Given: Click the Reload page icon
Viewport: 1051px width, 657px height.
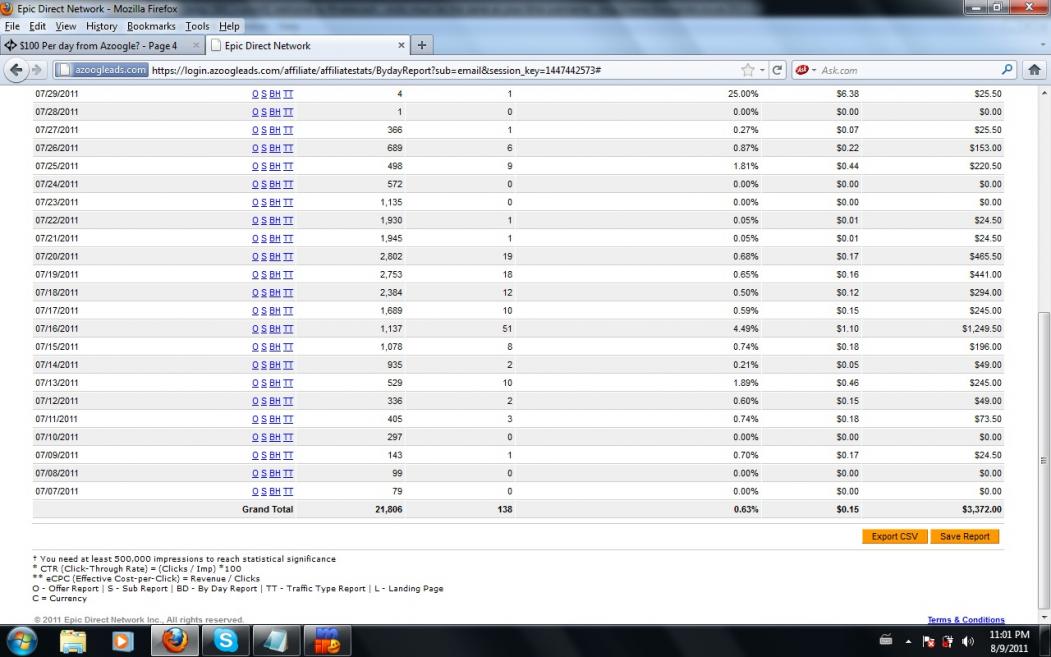Looking at the screenshot, I should point(777,70).
